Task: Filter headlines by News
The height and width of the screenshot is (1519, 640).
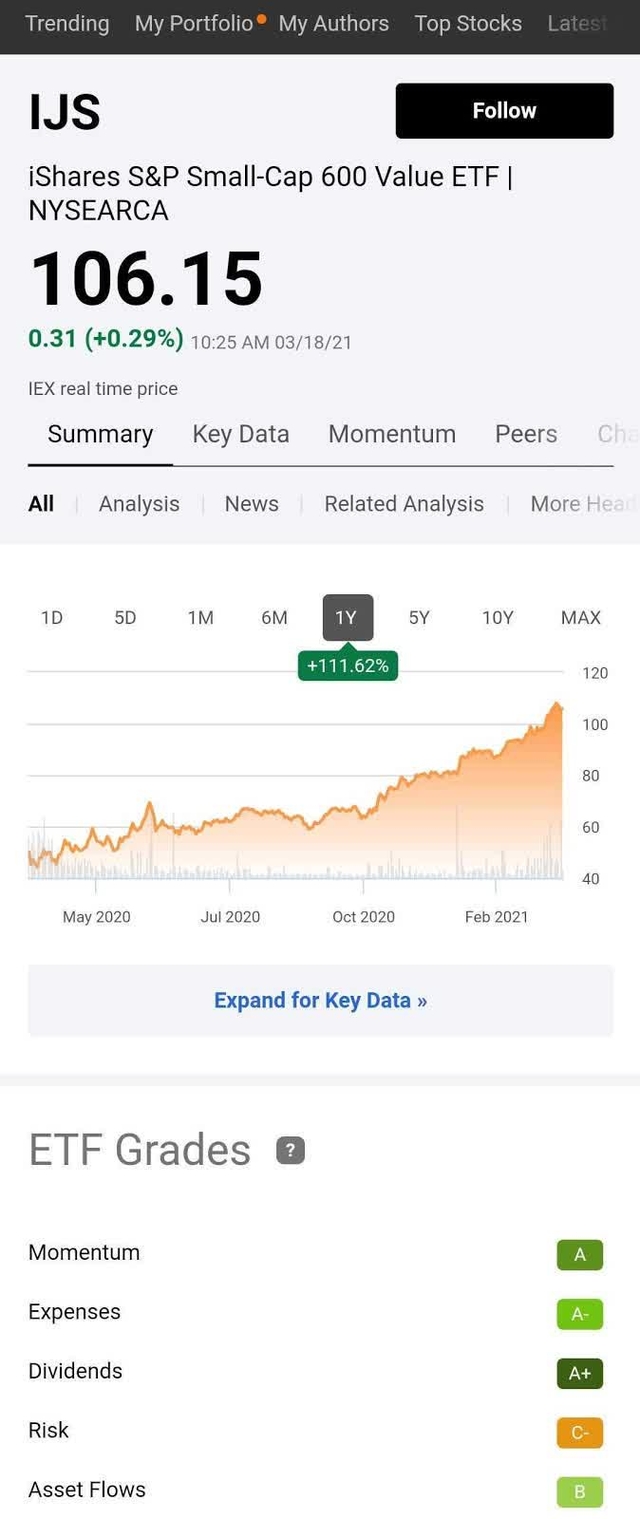Action: tap(252, 504)
